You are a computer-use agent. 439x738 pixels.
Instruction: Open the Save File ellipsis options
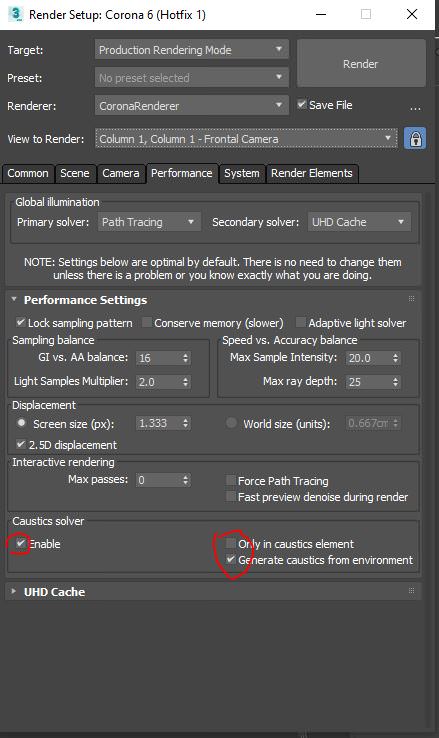[x=415, y=109]
